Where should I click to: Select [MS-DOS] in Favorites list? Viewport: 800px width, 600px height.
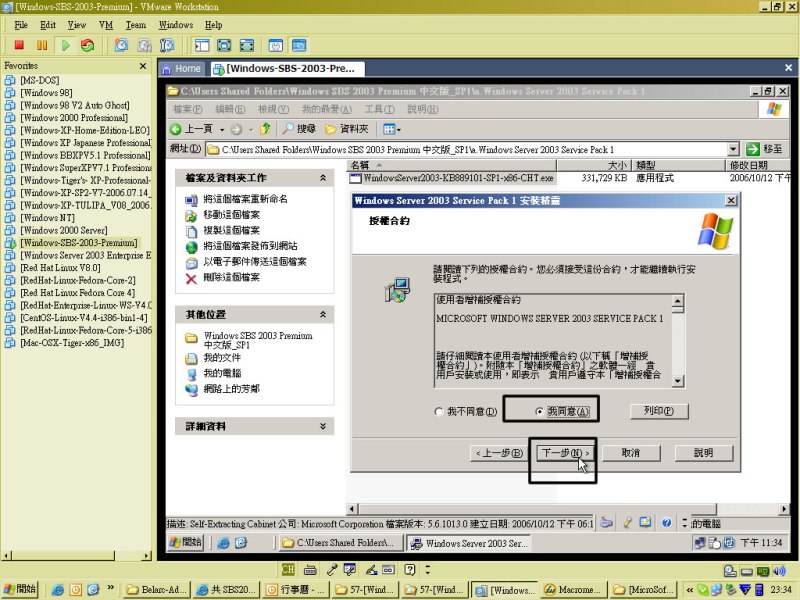(40, 80)
